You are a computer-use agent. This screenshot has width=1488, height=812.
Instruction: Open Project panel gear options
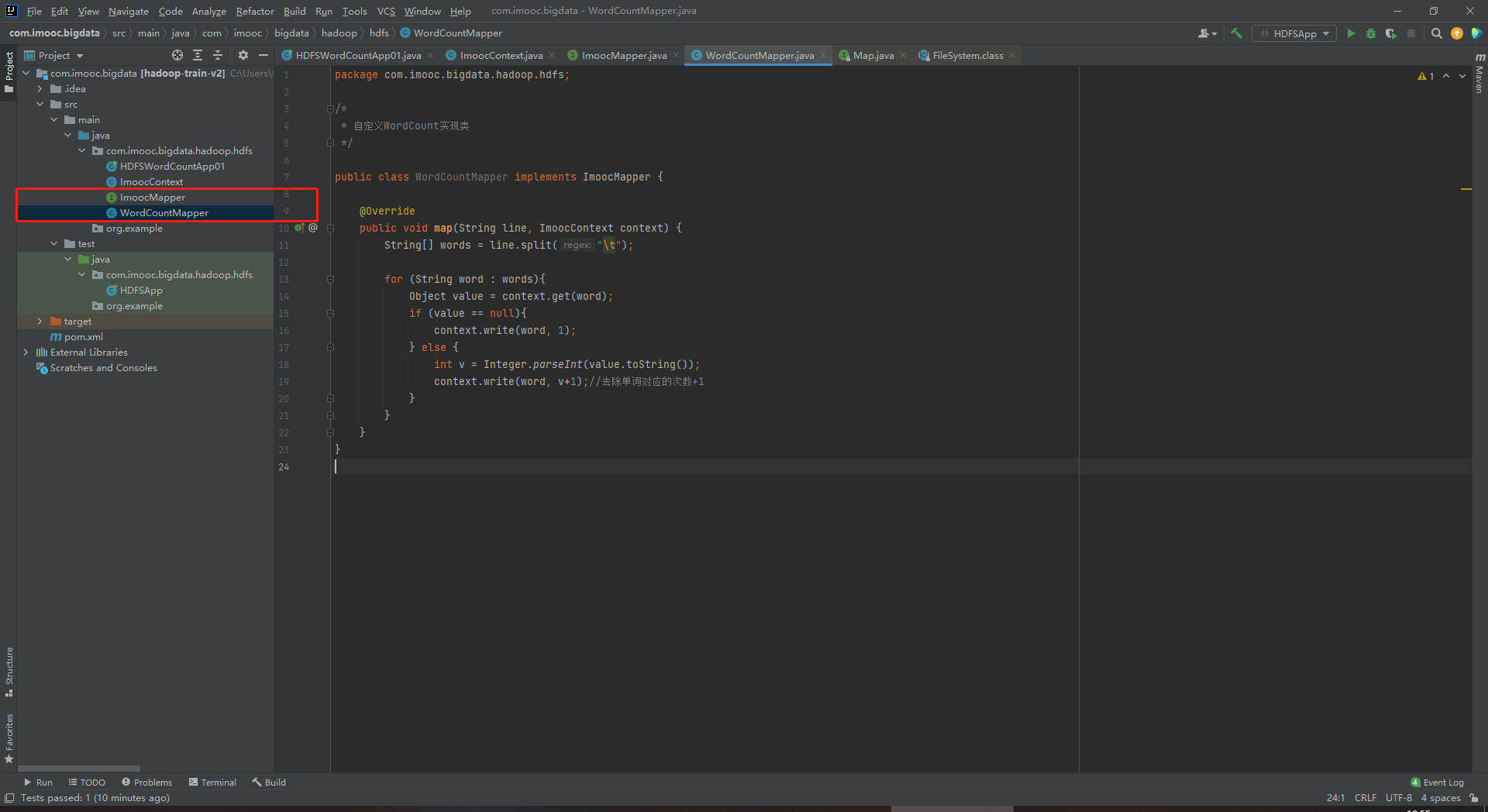click(x=243, y=55)
